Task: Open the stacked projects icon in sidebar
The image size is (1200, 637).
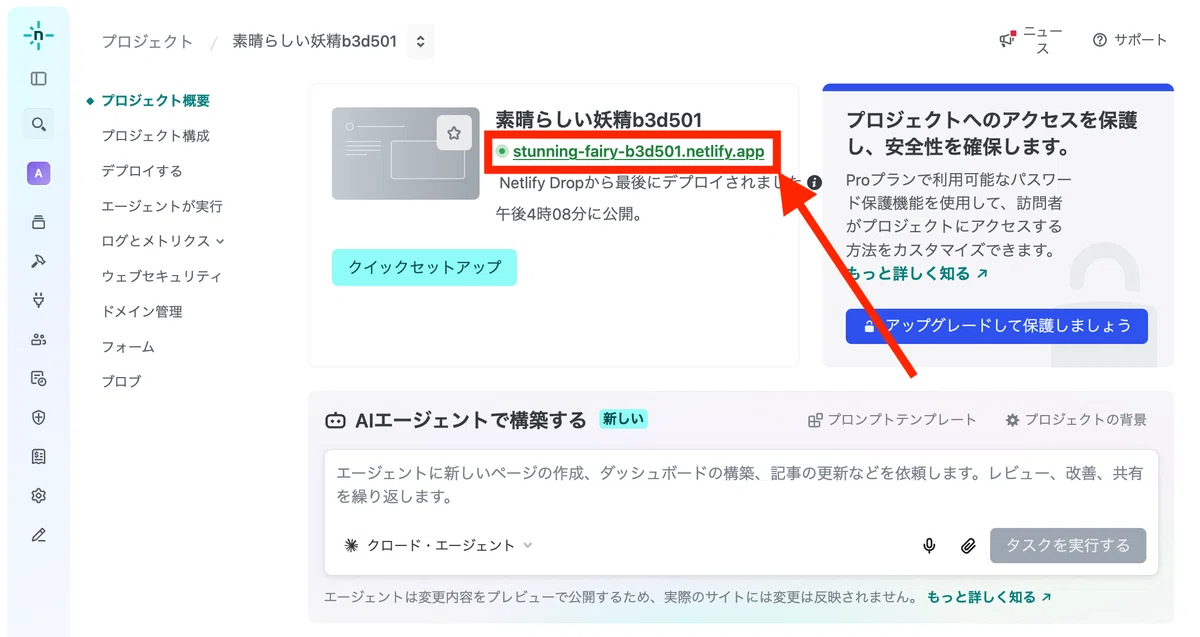Action: point(38,222)
